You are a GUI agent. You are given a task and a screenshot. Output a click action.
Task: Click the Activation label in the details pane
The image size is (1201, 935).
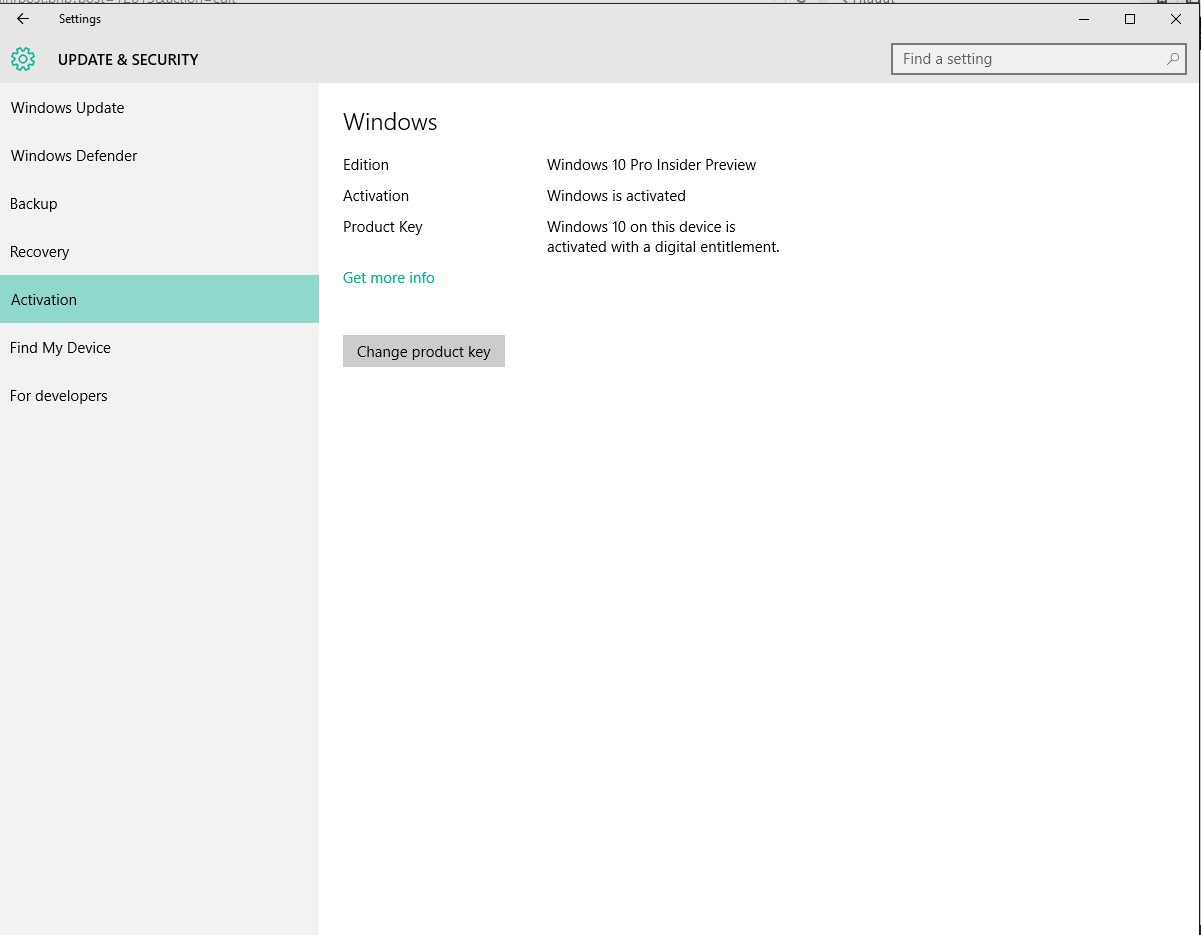click(376, 196)
